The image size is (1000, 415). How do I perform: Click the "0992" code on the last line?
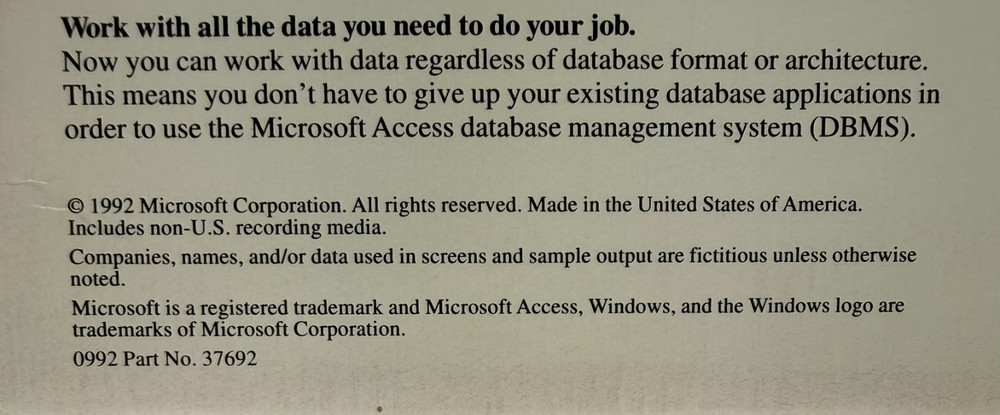click(93, 359)
